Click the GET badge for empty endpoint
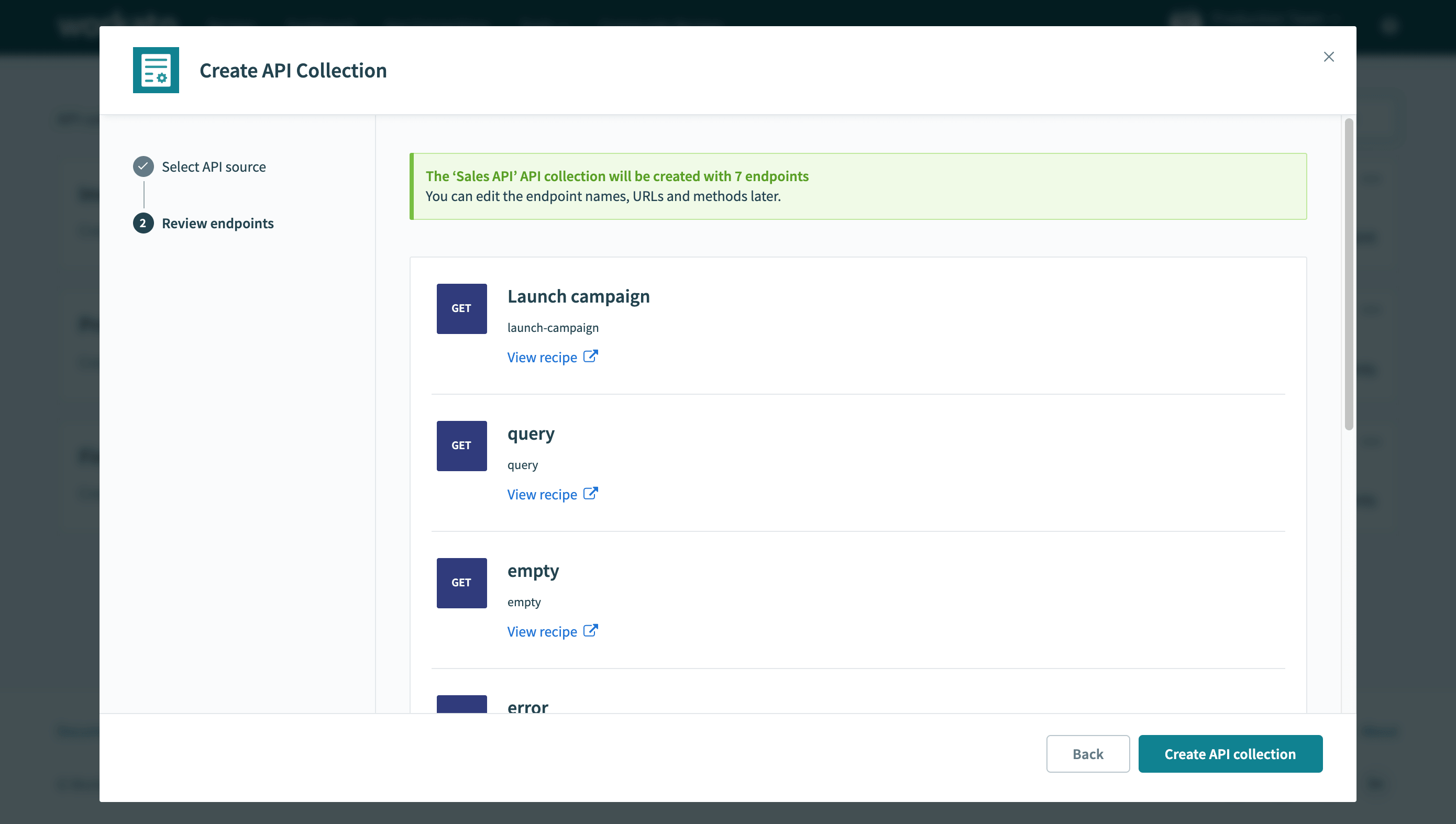 [x=461, y=582]
